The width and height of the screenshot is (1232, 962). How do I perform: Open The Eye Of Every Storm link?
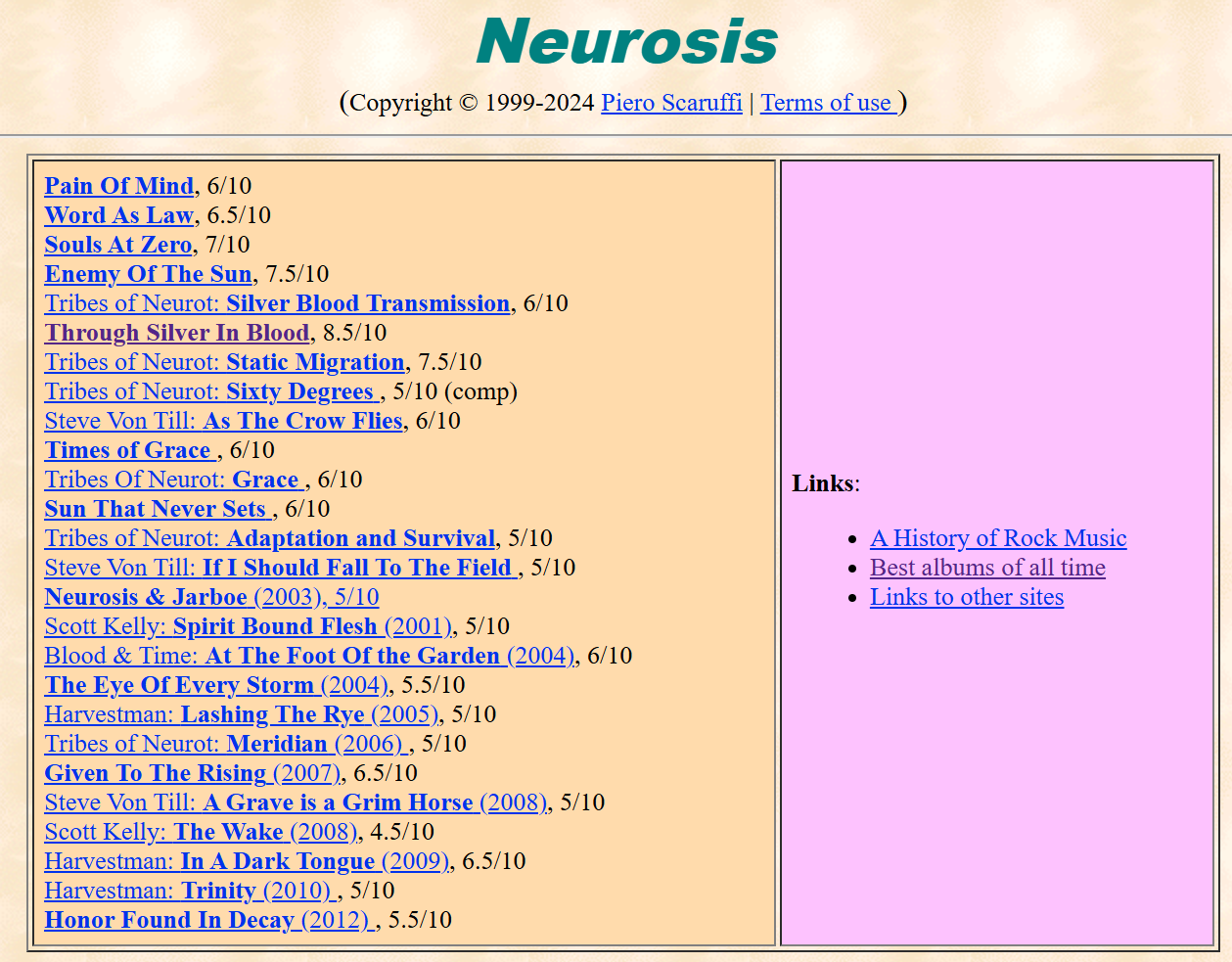(x=217, y=685)
